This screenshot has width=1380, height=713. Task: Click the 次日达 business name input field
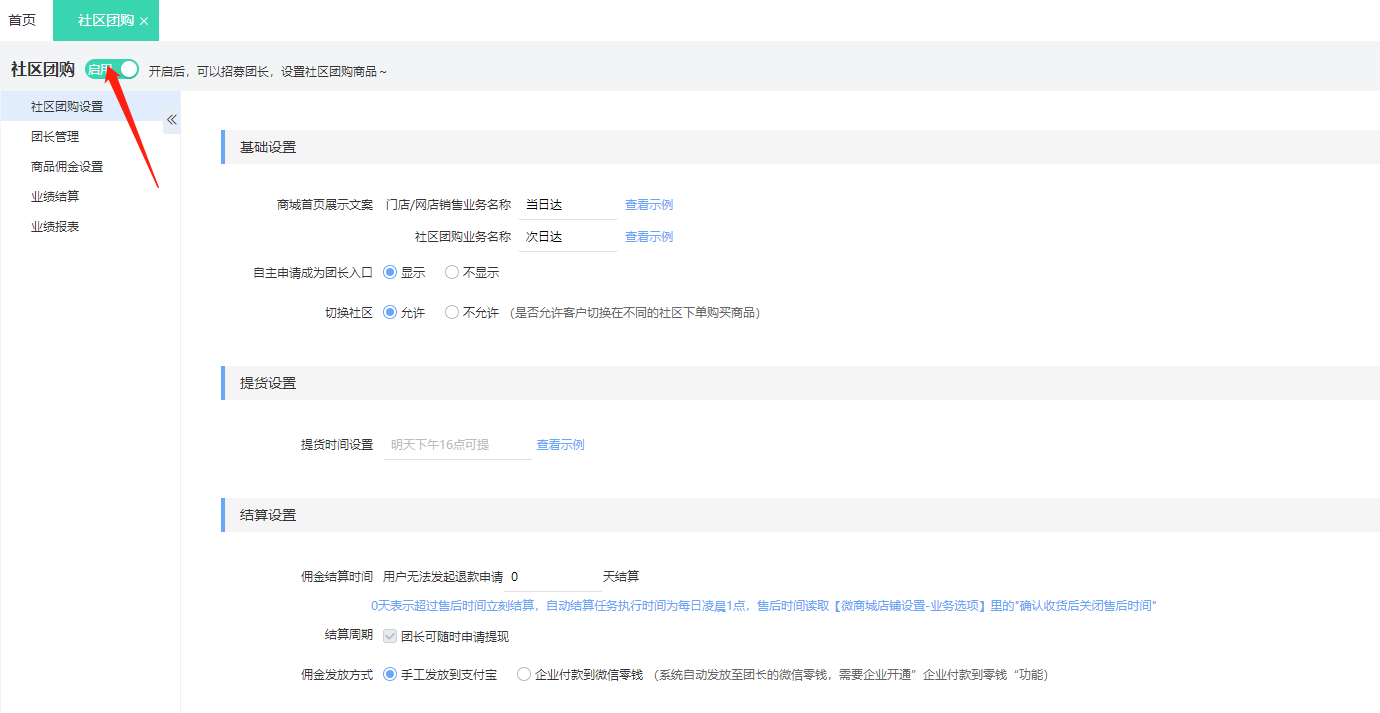pyautogui.click(x=567, y=236)
